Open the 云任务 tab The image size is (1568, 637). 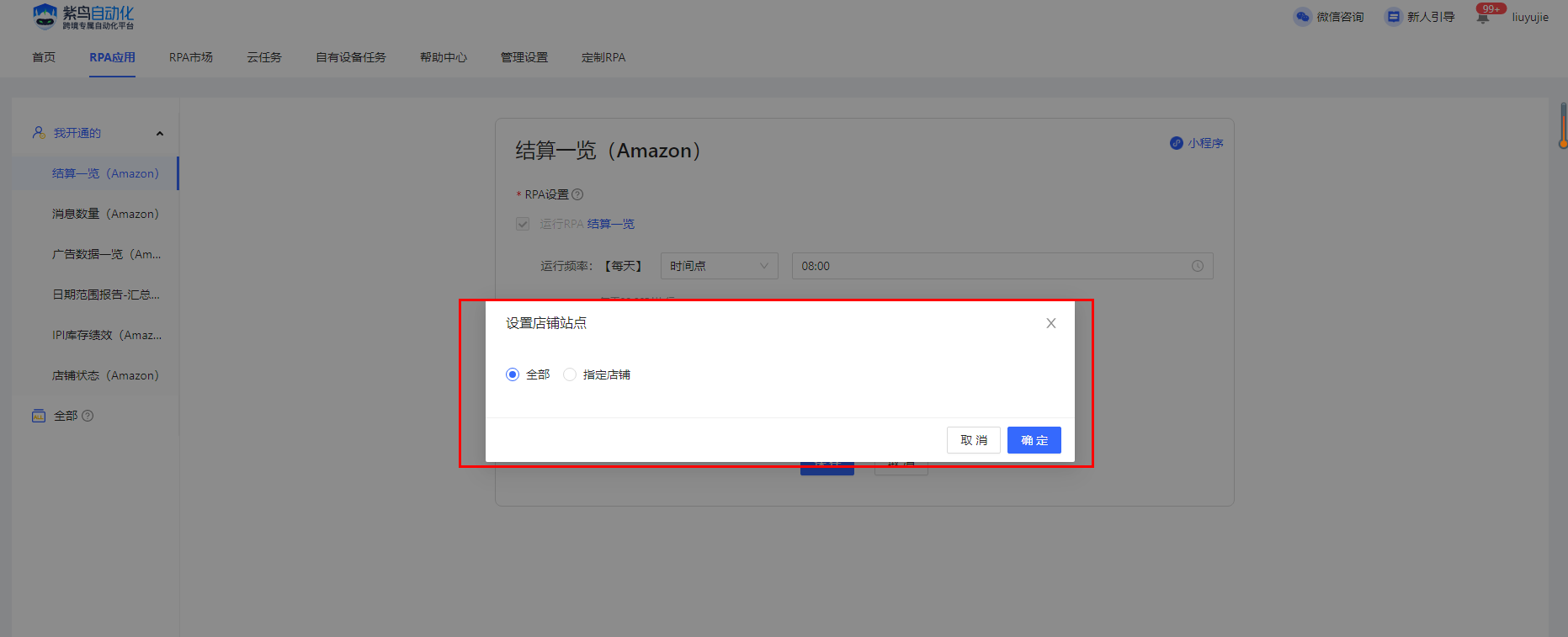click(264, 57)
